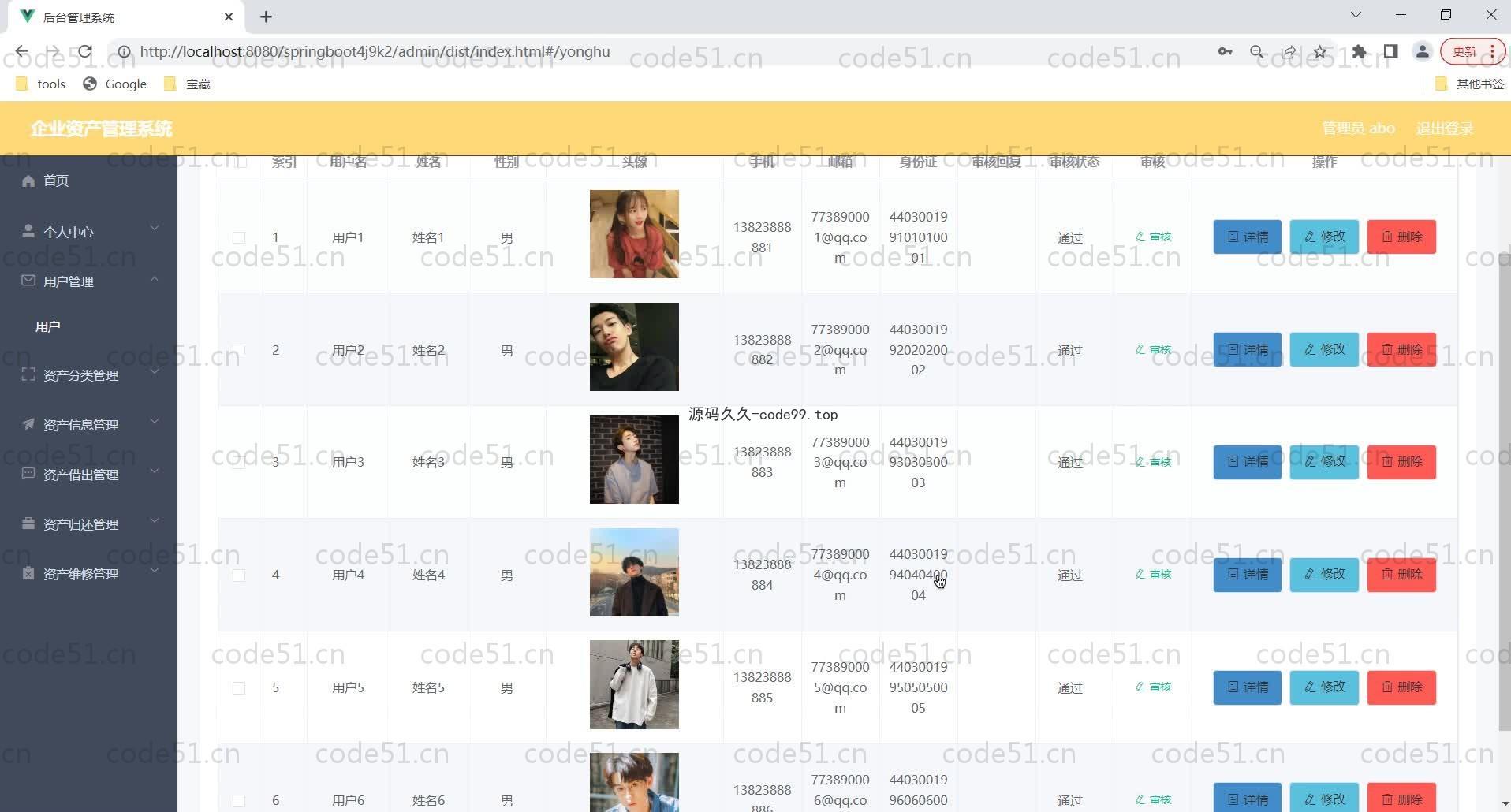This screenshot has width=1511, height=812.
Task: Click 删除 for 用户3
Action: [1401, 462]
